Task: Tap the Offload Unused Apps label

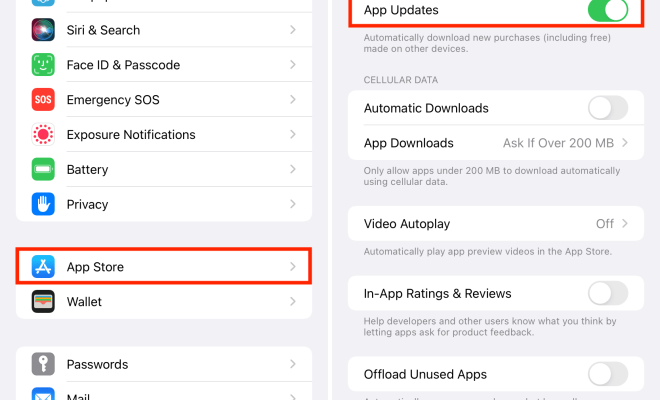Action: click(425, 375)
